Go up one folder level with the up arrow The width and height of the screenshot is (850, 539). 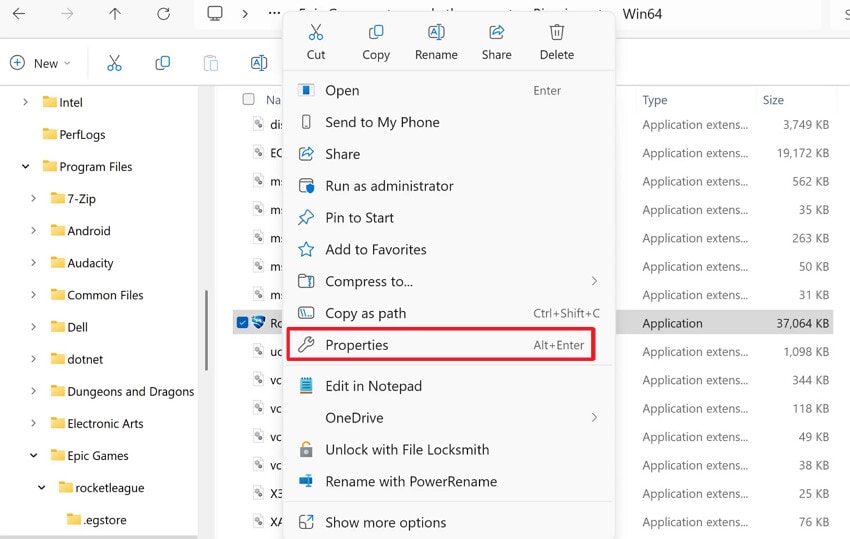[x=115, y=14]
